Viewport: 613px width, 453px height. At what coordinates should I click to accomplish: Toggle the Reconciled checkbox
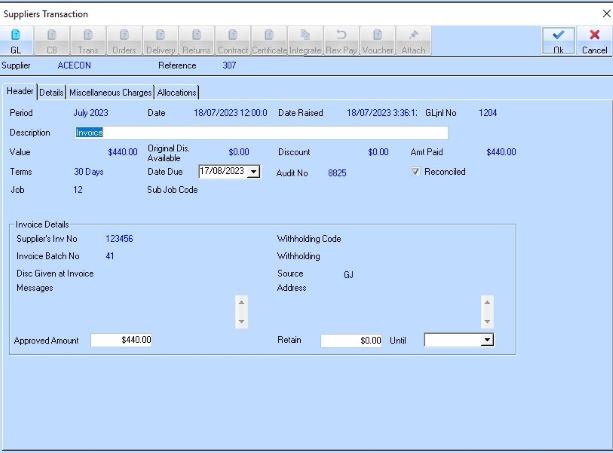click(x=416, y=172)
